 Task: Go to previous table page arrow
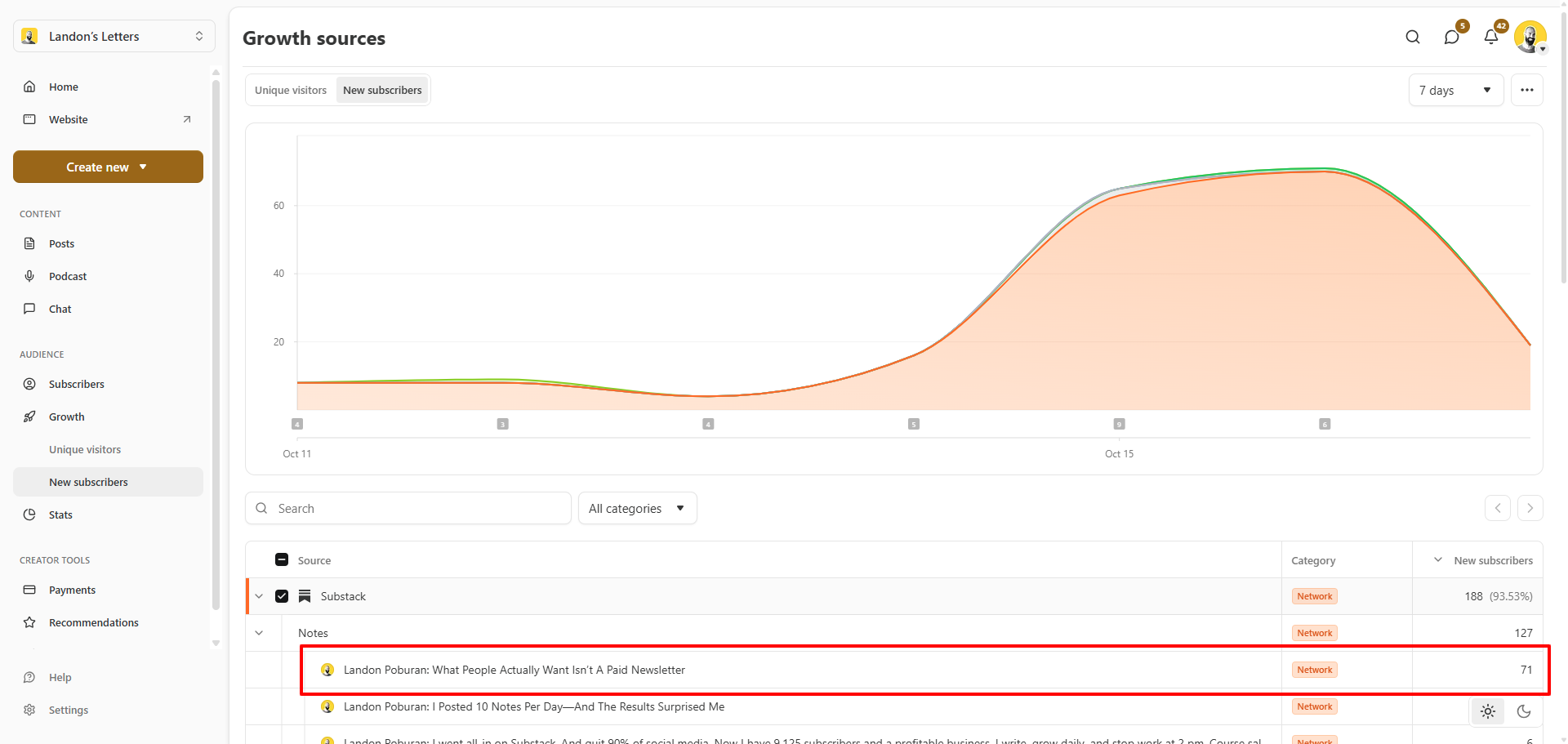pos(1498,508)
